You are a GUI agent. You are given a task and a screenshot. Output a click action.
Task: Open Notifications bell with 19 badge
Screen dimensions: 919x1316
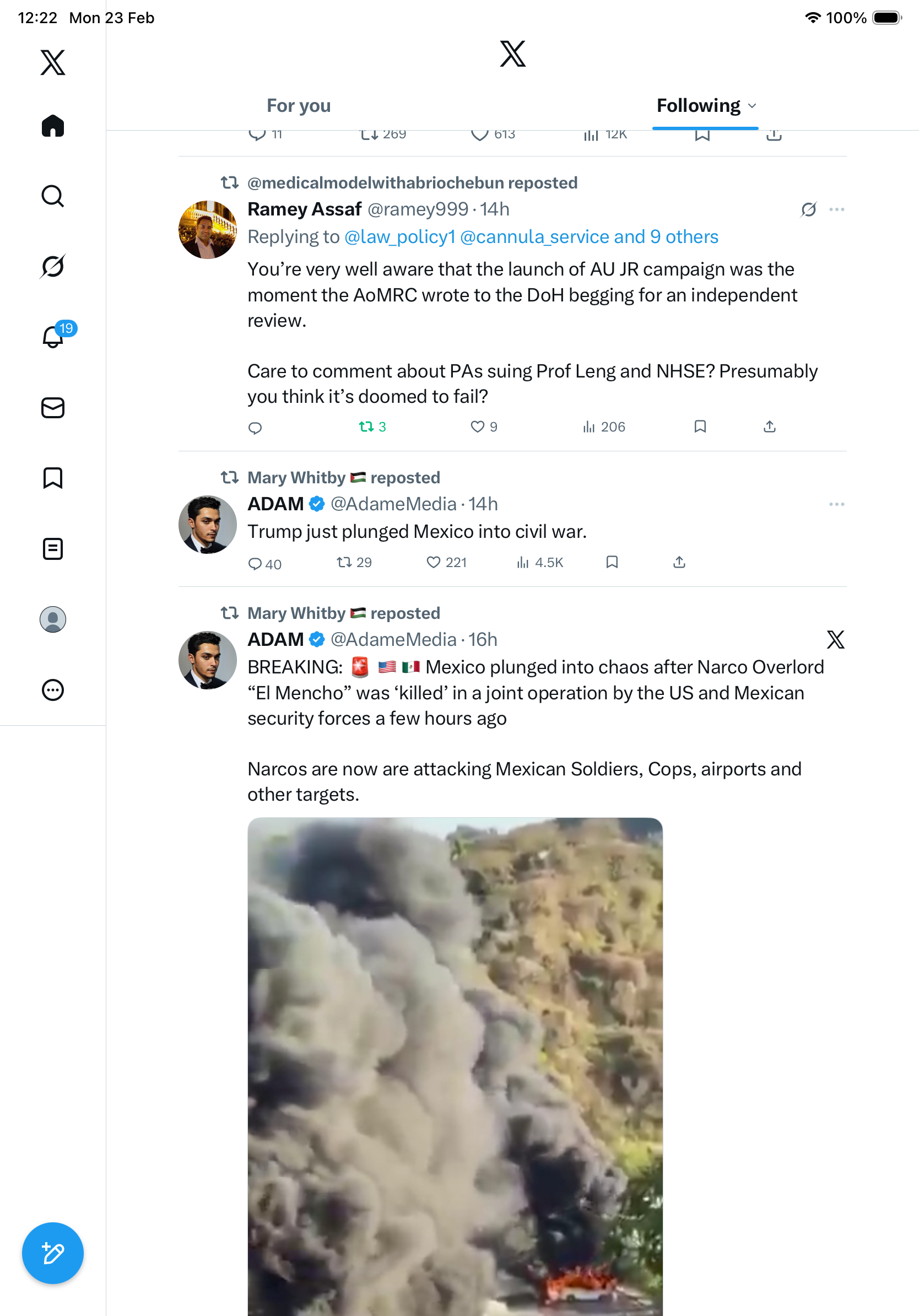53,337
